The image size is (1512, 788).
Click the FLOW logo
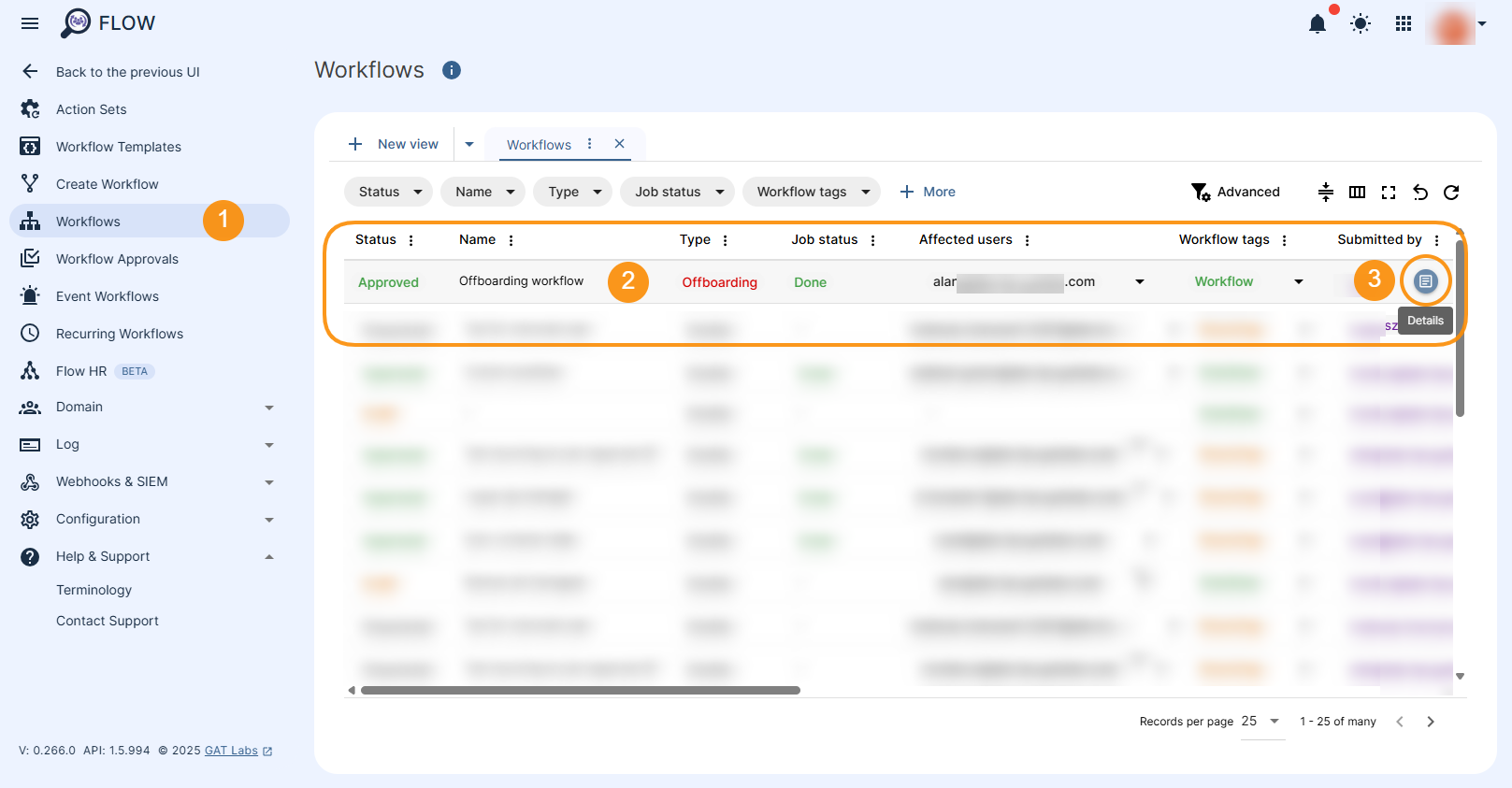coord(108,23)
